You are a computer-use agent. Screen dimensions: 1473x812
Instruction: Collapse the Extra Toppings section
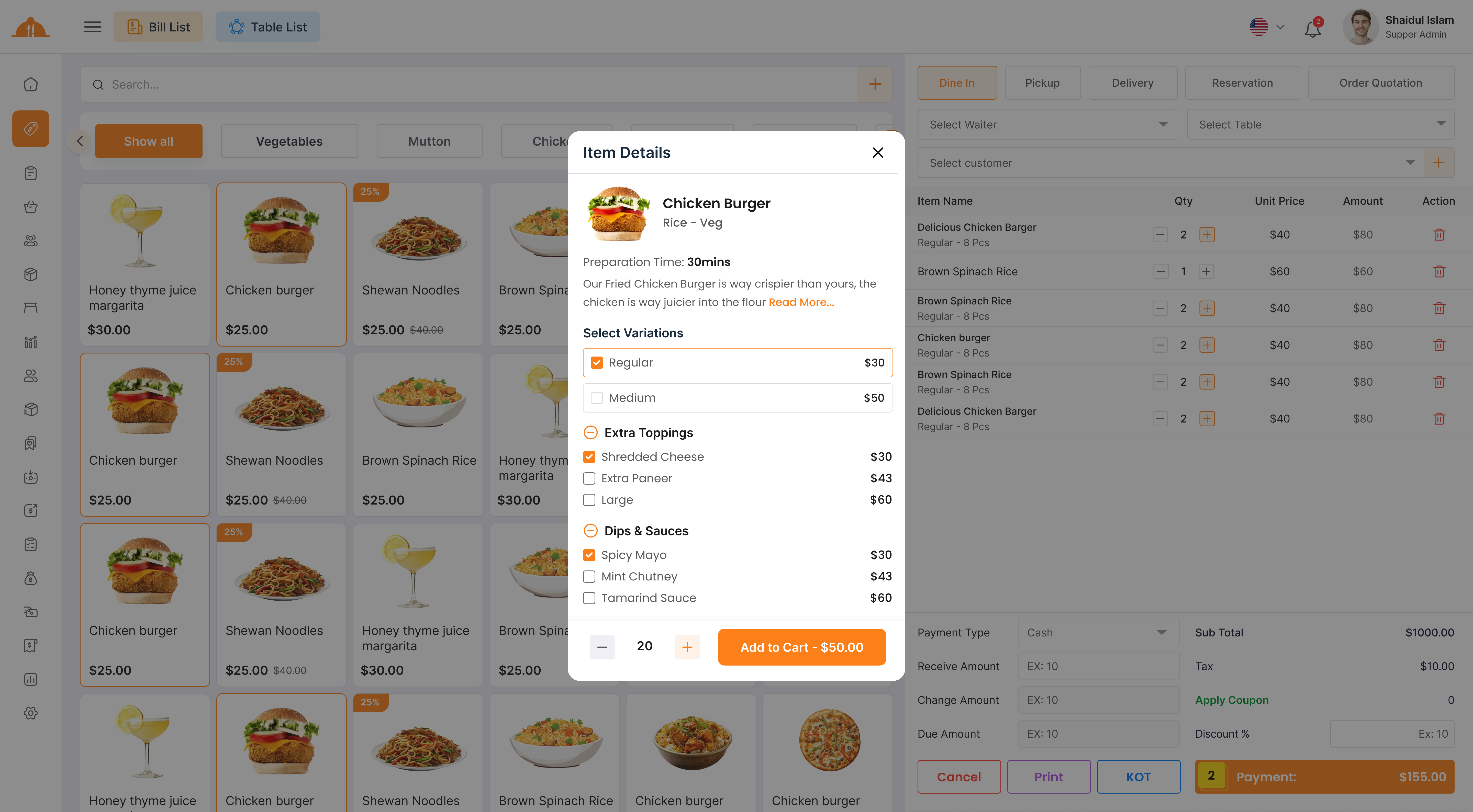[590, 432]
